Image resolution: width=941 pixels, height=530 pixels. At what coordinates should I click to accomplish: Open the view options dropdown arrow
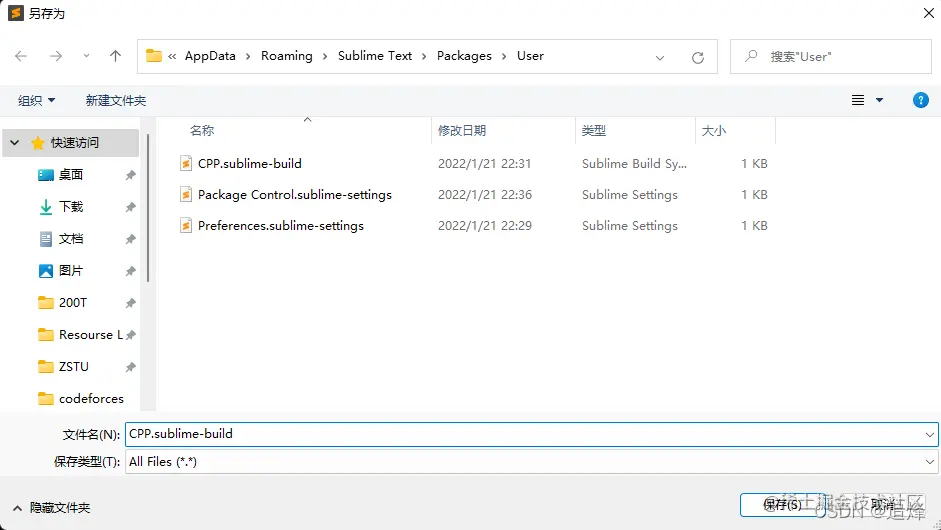(879, 100)
